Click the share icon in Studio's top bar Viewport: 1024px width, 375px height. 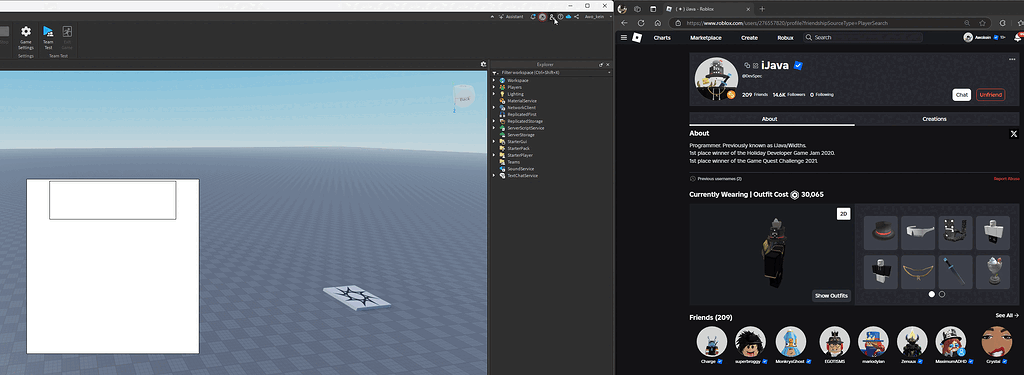[577, 16]
